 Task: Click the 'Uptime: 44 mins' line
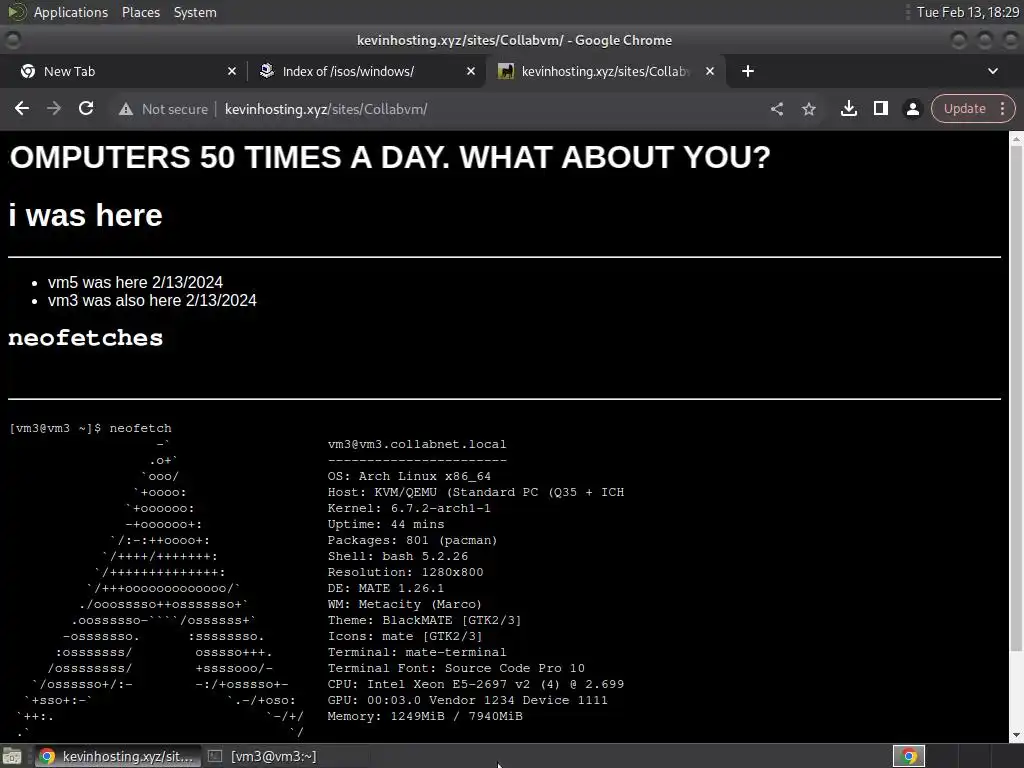[x=385, y=524]
